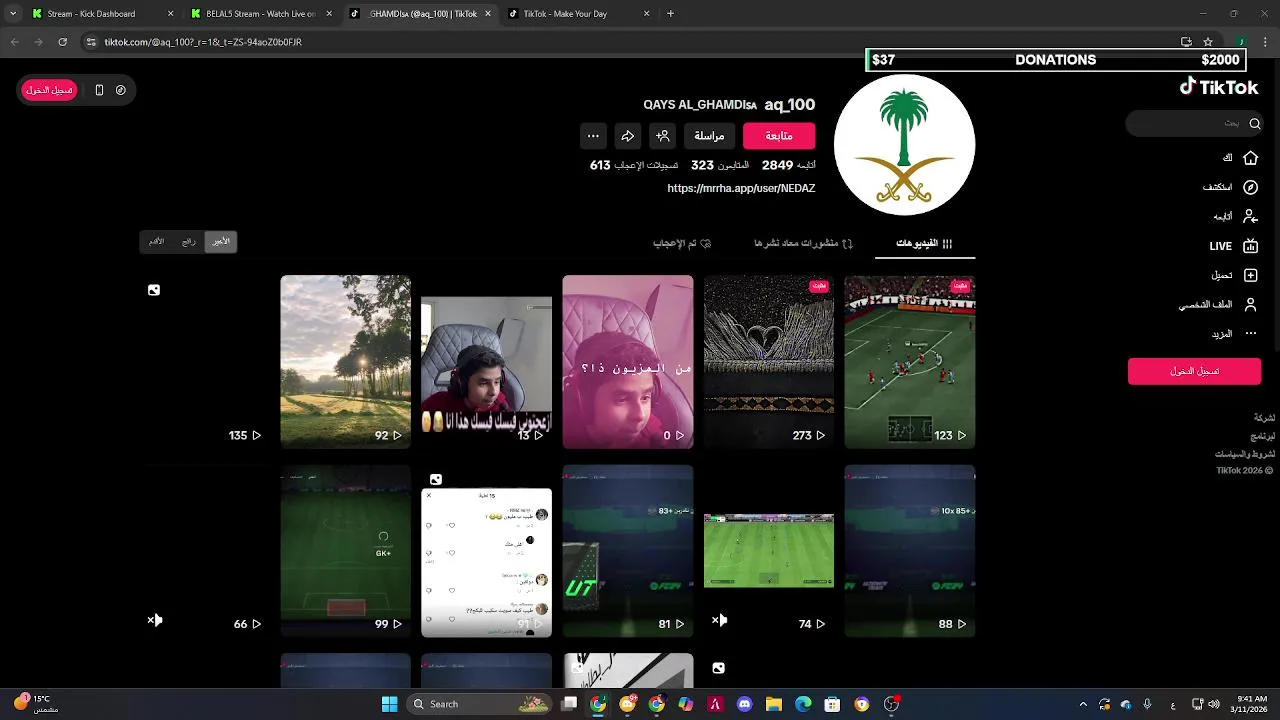Click the volume icon in system tray
Image resolution: width=1280 pixels, height=720 pixels.
tap(1214, 704)
